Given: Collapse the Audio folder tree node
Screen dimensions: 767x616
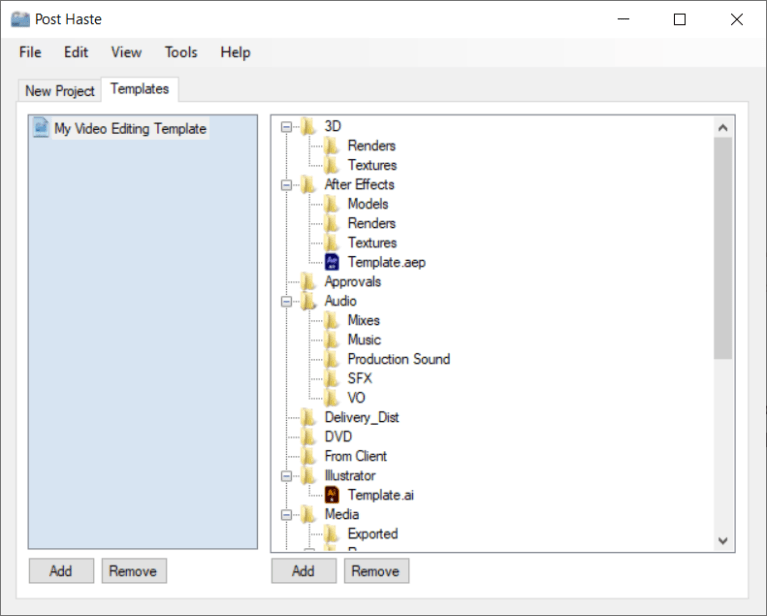Looking at the screenshot, I should [x=287, y=301].
